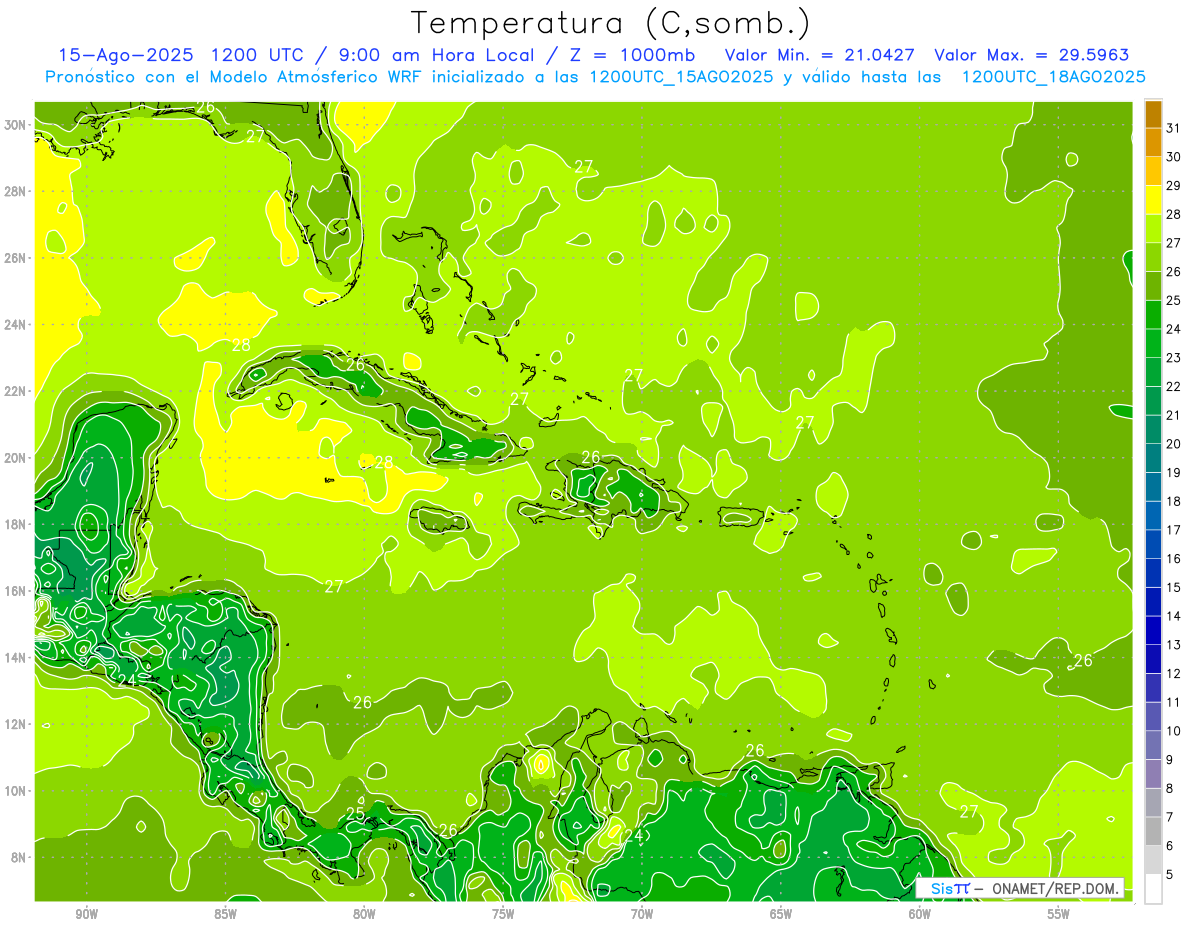Click the orange swatch between 30 and 31

coord(1153,143)
